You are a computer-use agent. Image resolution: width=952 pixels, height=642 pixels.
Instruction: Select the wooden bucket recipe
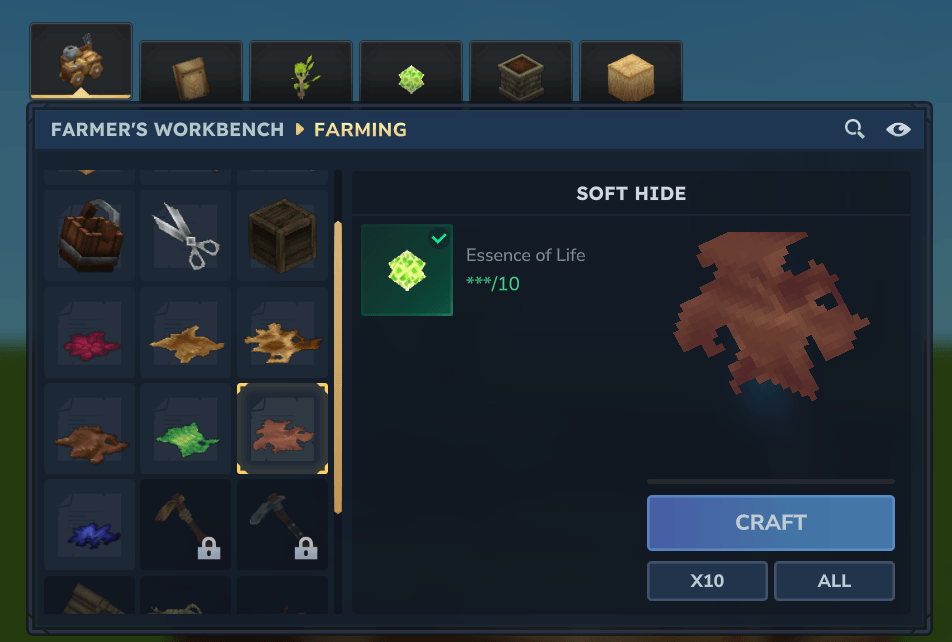pyautogui.click(x=89, y=235)
